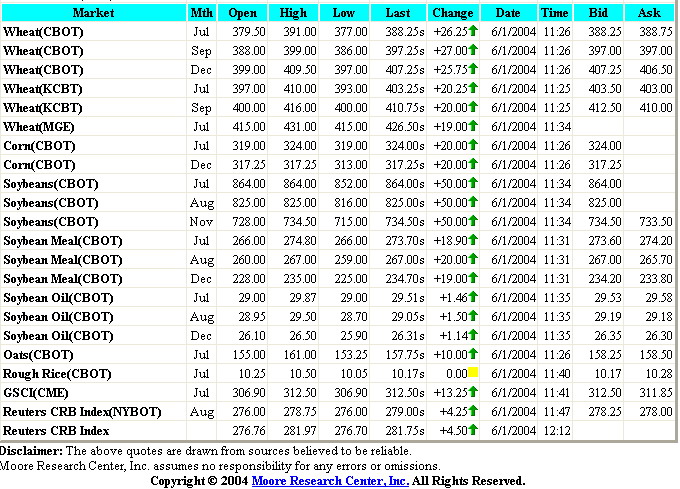This screenshot has height=489, width=680.
Task: Click the green up arrow in Wheat(CBOT) Sep row
Action: click(x=473, y=49)
